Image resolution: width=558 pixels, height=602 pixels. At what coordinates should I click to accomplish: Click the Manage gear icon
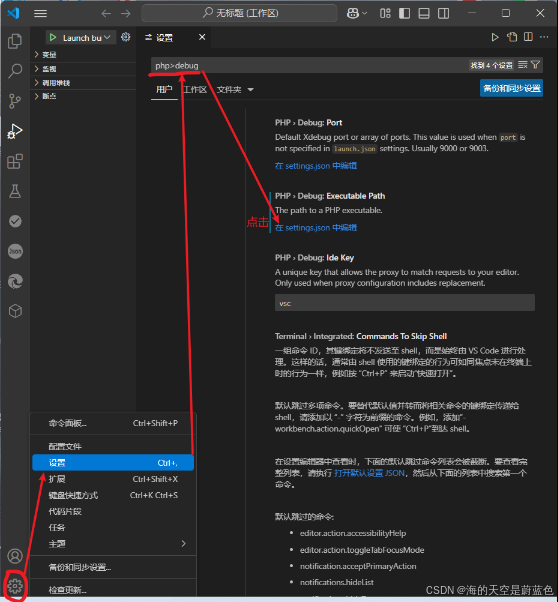point(15,586)
